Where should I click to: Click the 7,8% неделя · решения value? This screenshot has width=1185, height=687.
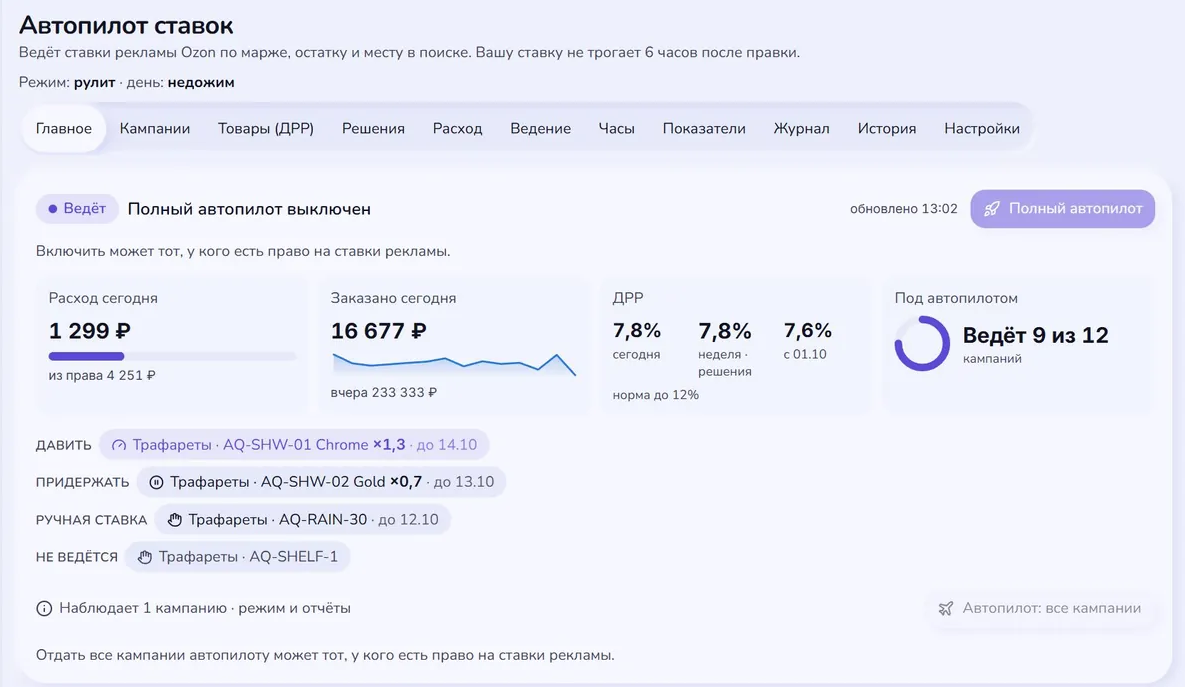click(x=725, y=331)
